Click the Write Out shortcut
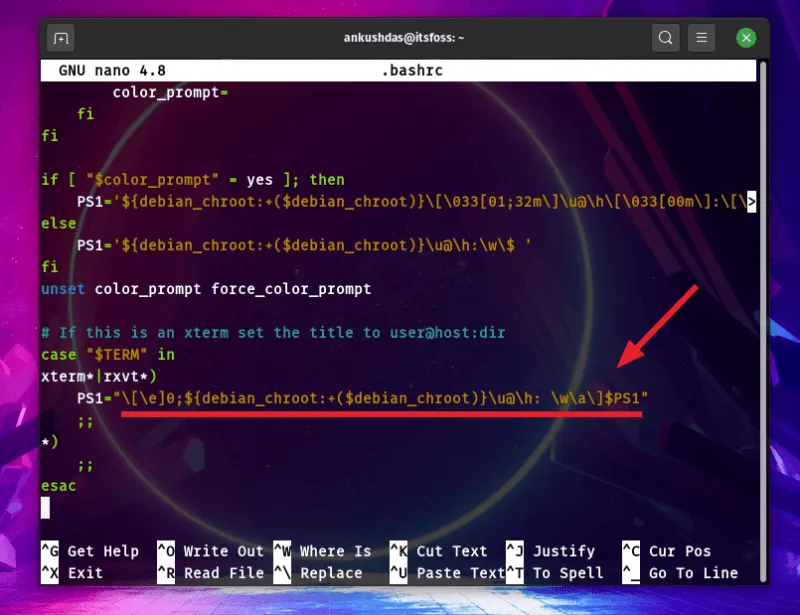The width and height of the screenshot is (800, 615). click(x=222, y=551)
